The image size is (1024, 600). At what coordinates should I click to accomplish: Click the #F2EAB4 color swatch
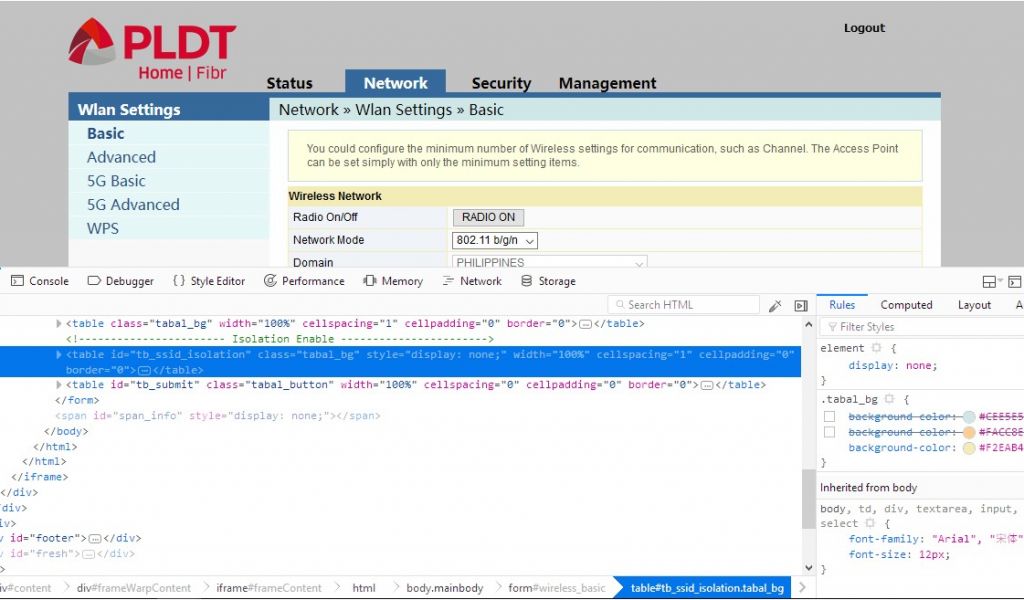click(968, 448)
